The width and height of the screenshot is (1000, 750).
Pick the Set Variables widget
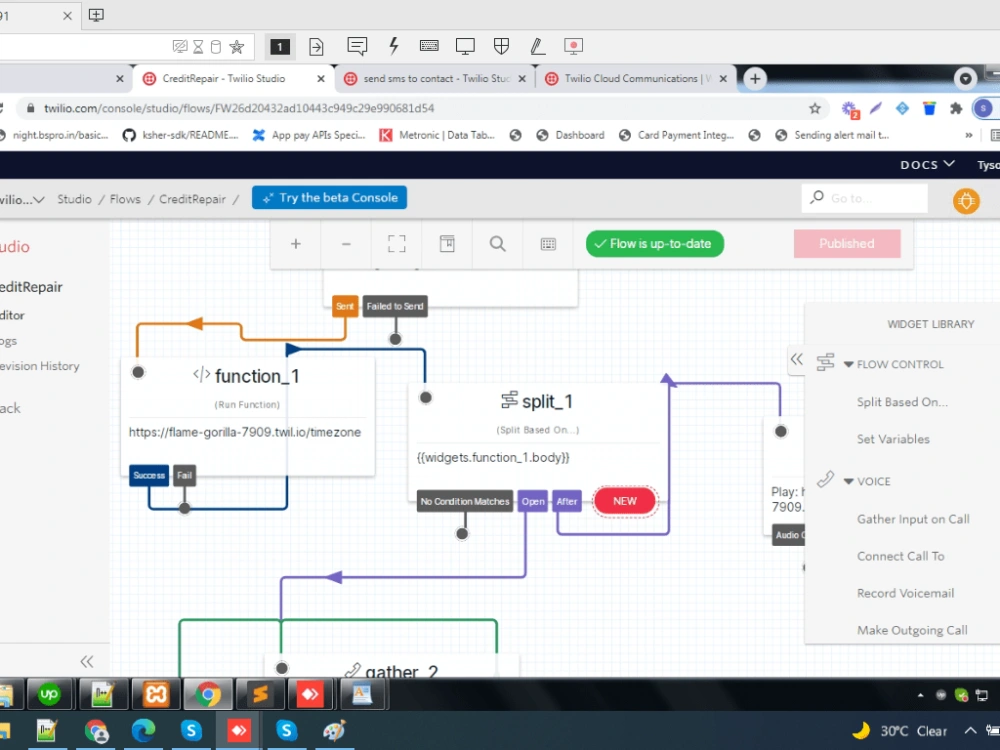pos(893,439)
